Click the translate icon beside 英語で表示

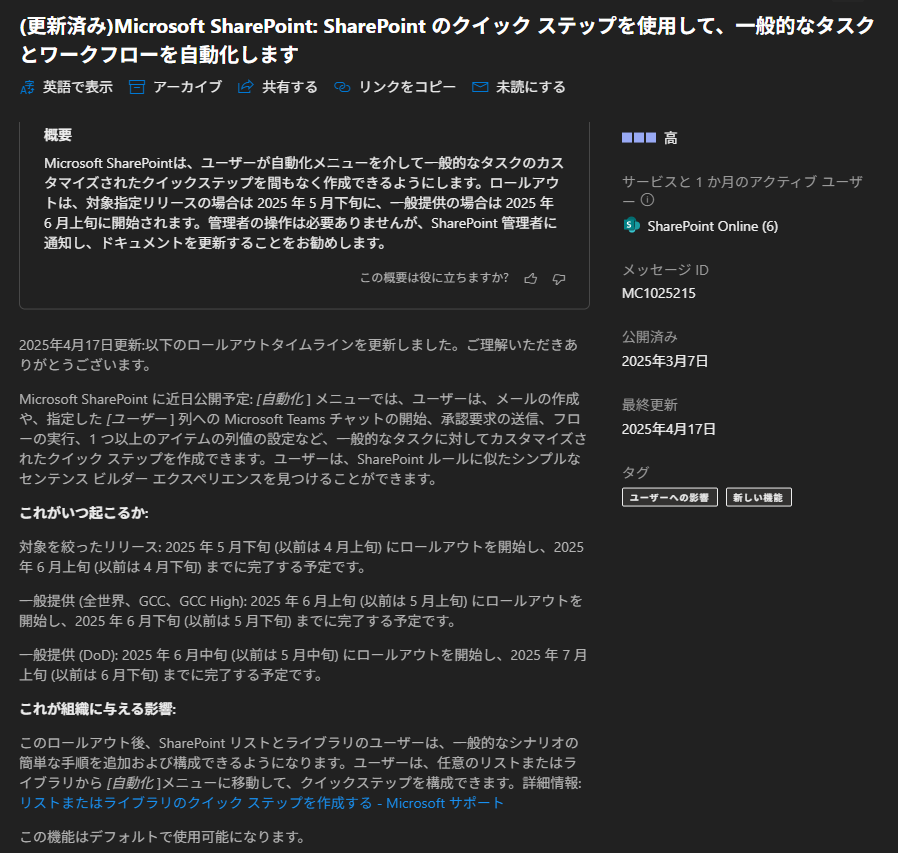[27, 87]
